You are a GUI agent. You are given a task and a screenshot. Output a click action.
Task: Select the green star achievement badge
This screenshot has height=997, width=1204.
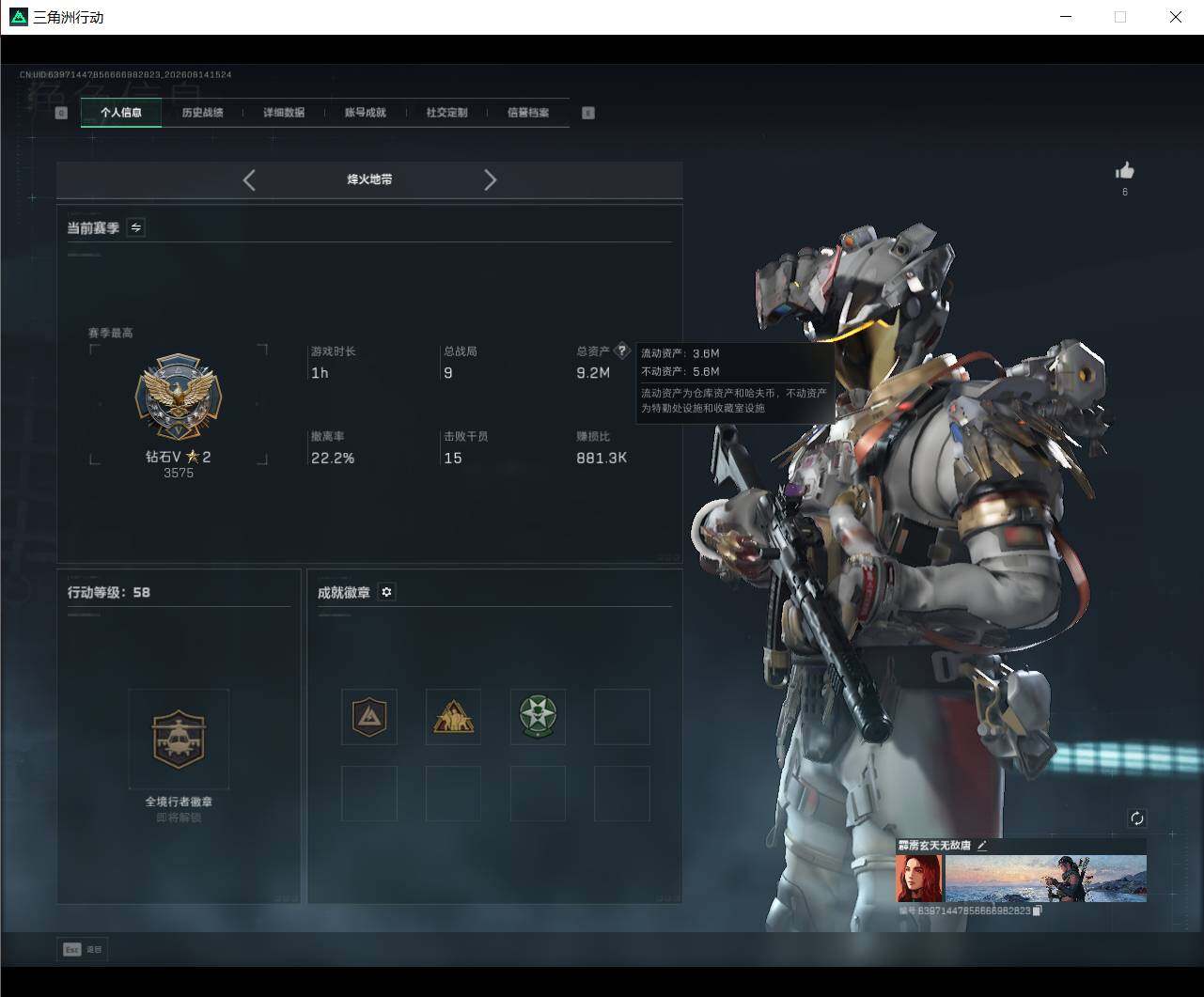538,717
